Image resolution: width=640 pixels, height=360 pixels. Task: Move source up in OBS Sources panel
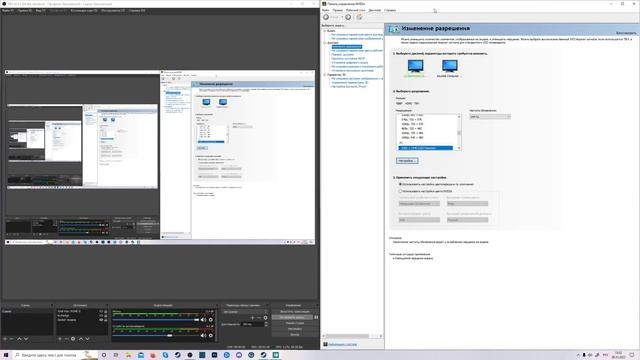[x=80, y=339]
